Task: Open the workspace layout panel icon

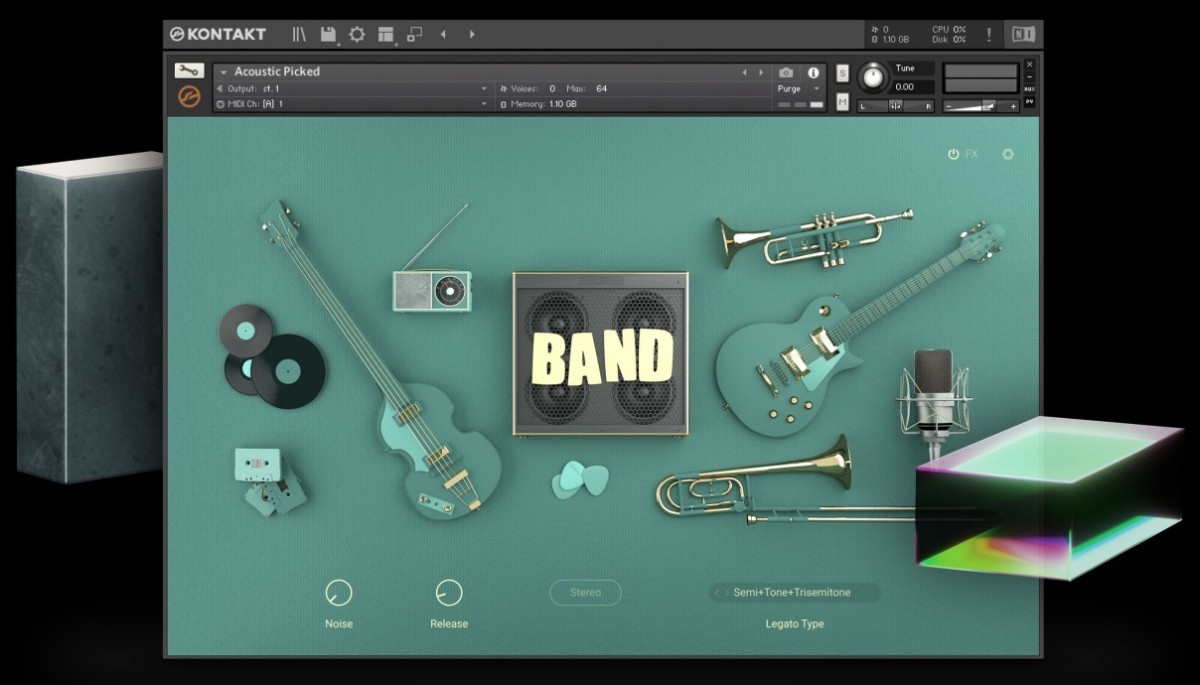Action: click(386, 34)
